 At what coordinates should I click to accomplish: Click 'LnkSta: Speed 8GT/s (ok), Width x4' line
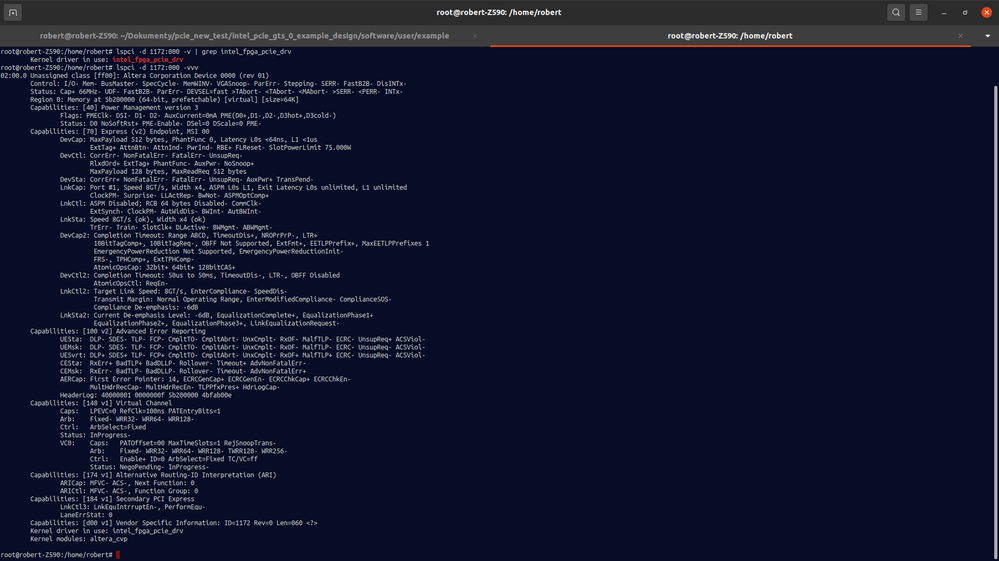(133, 219)
